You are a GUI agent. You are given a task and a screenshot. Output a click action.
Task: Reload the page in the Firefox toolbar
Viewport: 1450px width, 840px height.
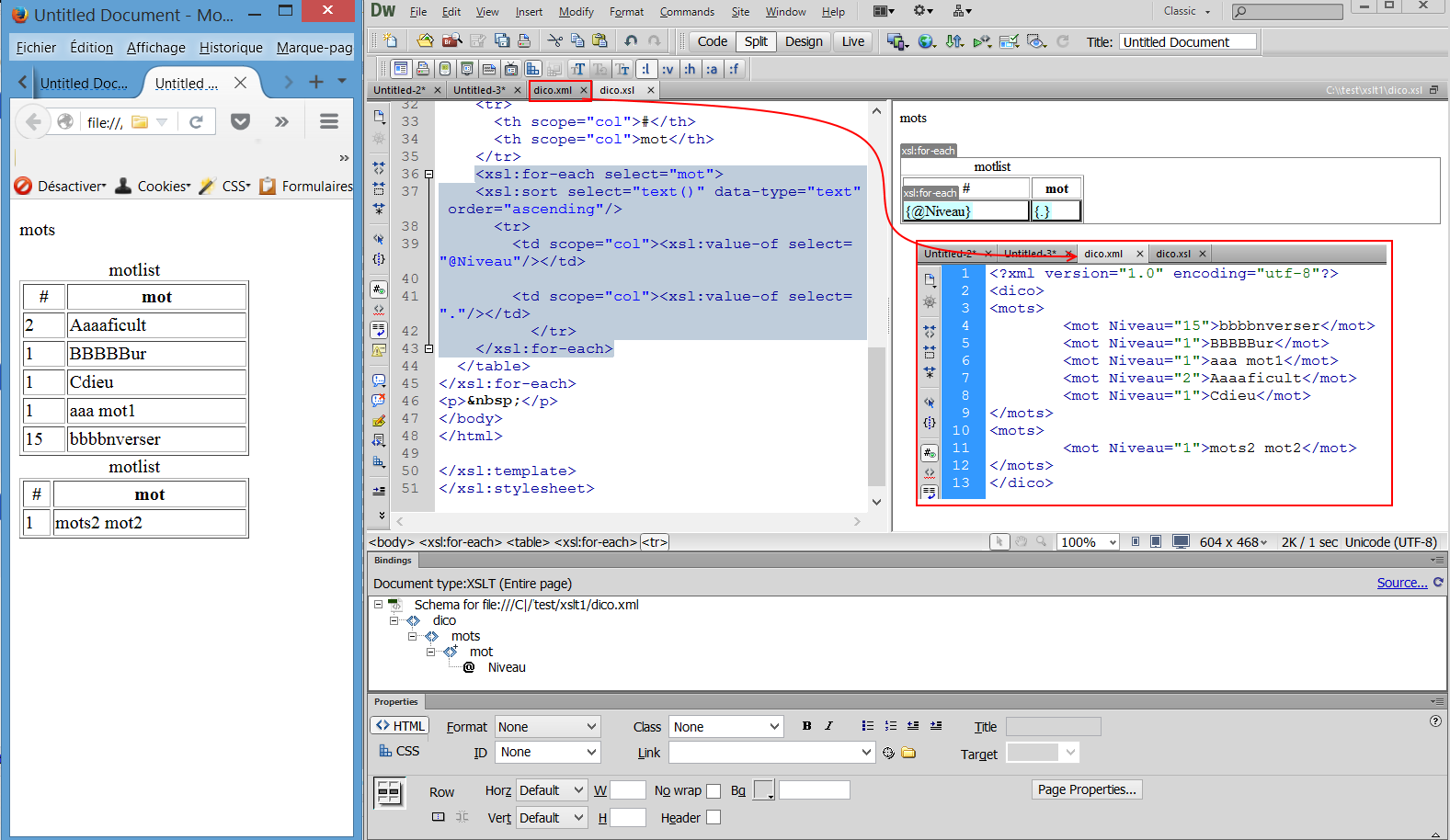(x=196, y=122)
